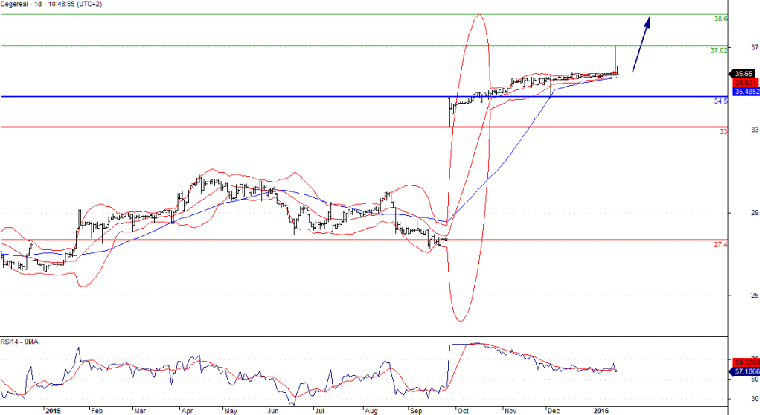Click the tall price spike candle near 2016

pos(615,58)
